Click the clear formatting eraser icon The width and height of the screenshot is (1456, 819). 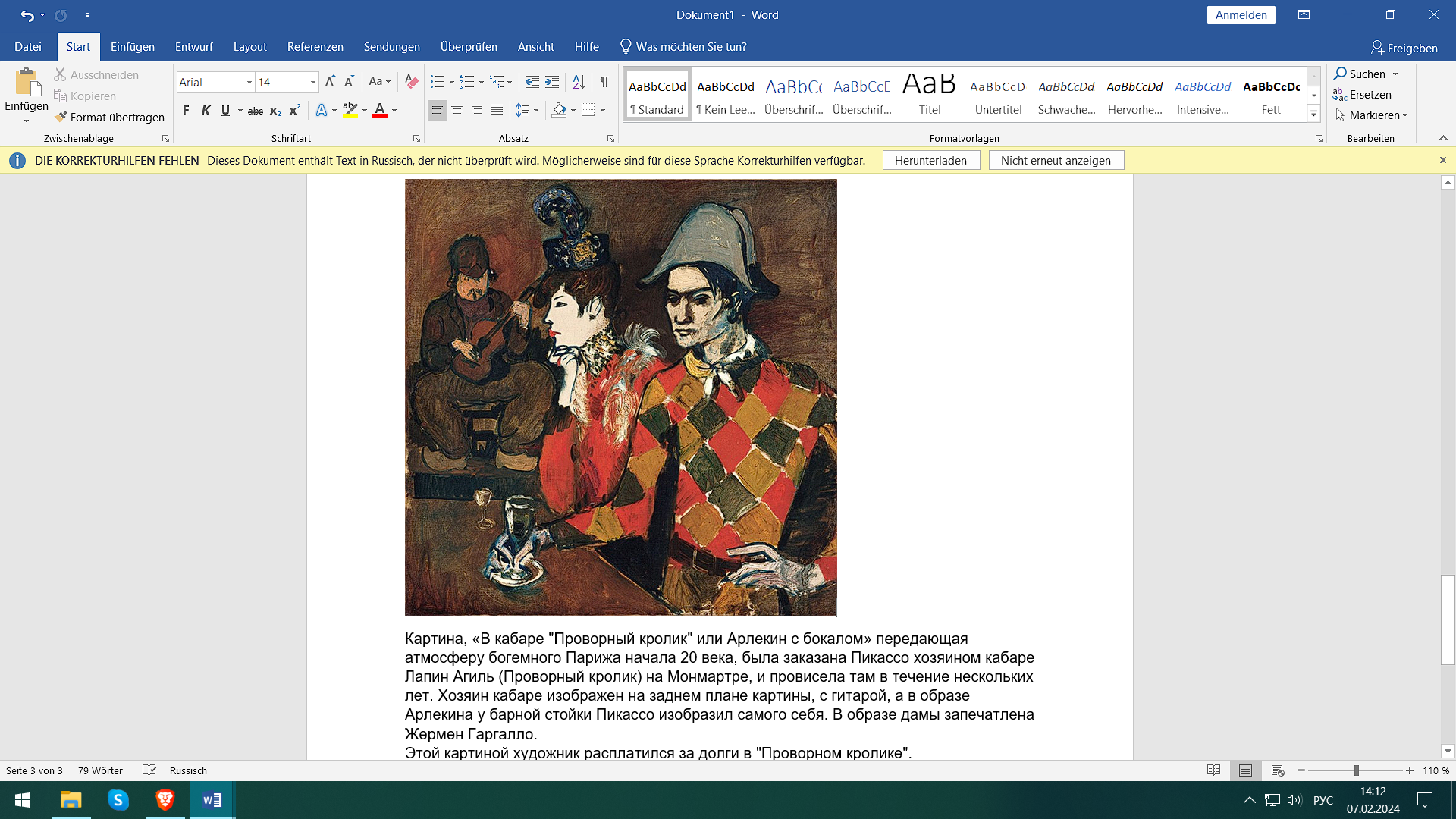[x=411, y=82]
